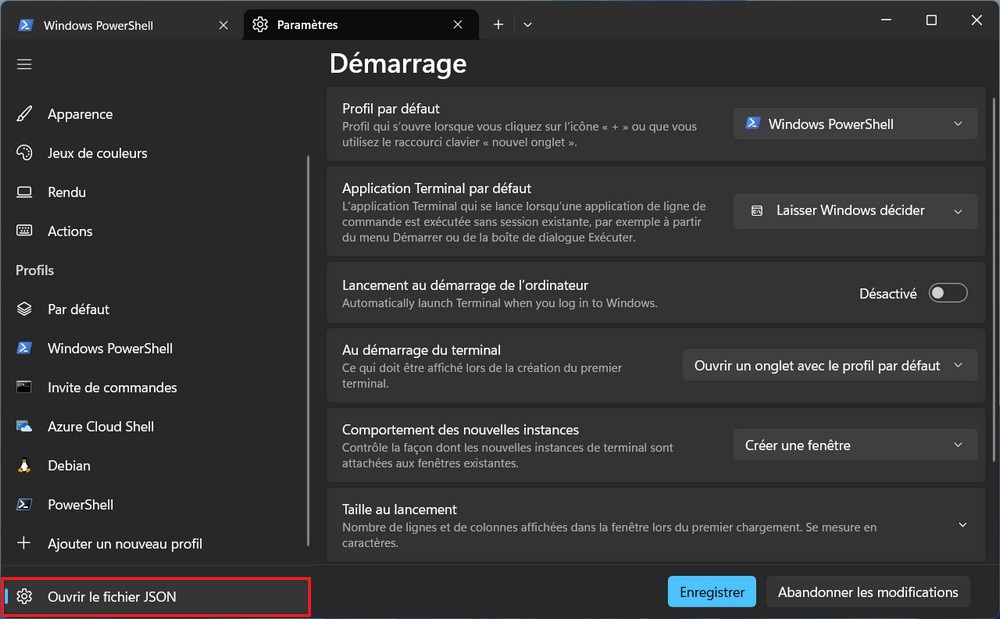Click the PowerShell profile icon in sidebar

24,504
